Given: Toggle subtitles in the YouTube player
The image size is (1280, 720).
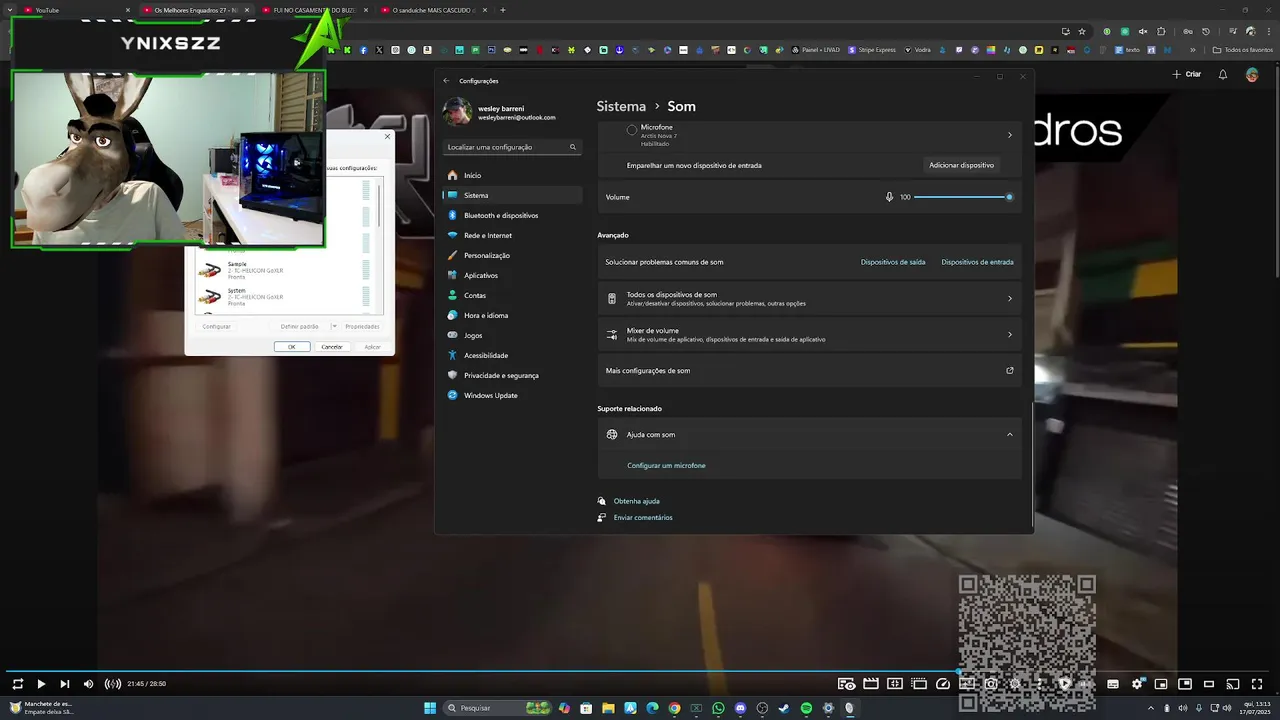Looking at the screenshot, I should tap(1113, 684).
